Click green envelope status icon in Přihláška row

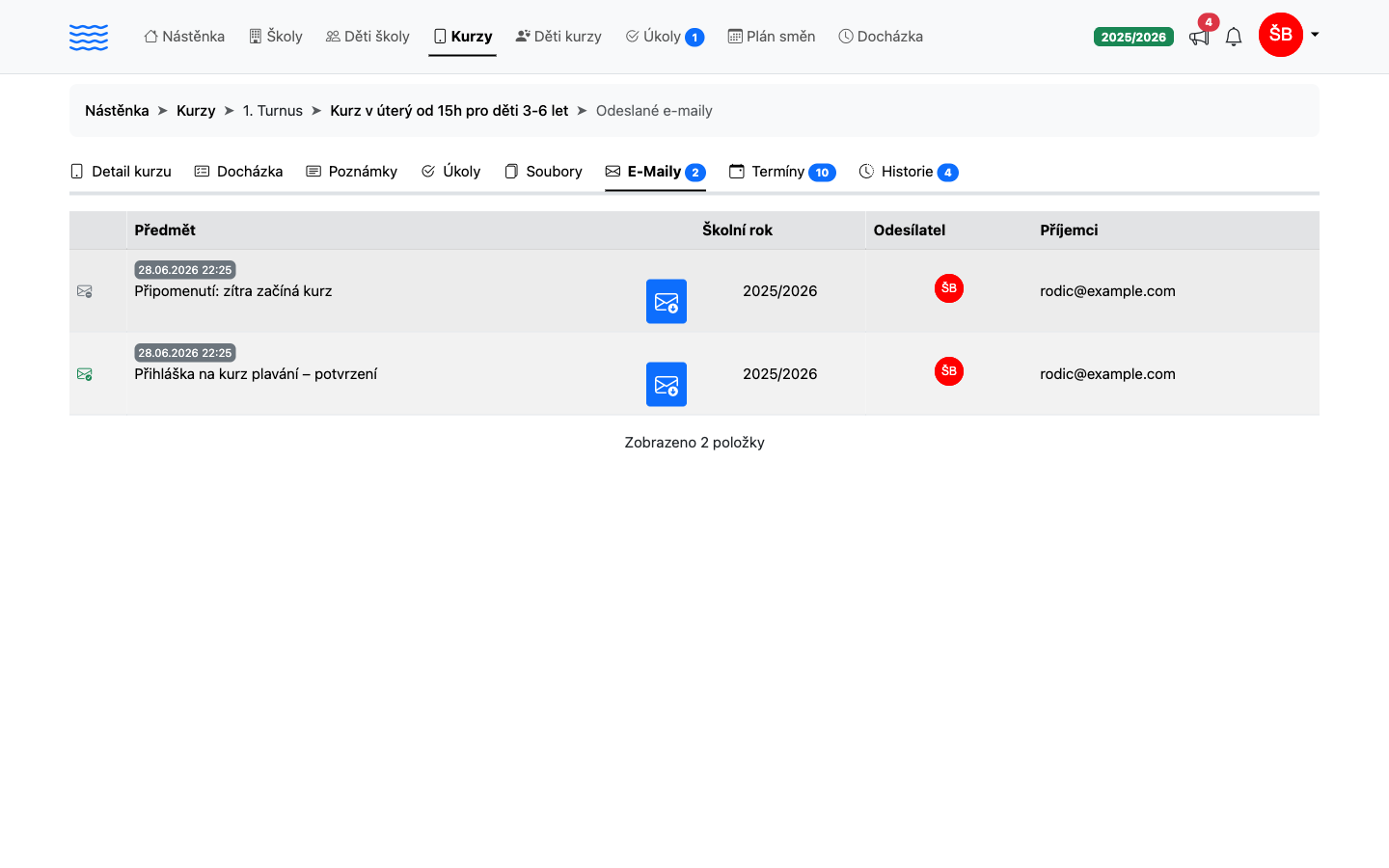pyautogui.click(x=85, y=374)
